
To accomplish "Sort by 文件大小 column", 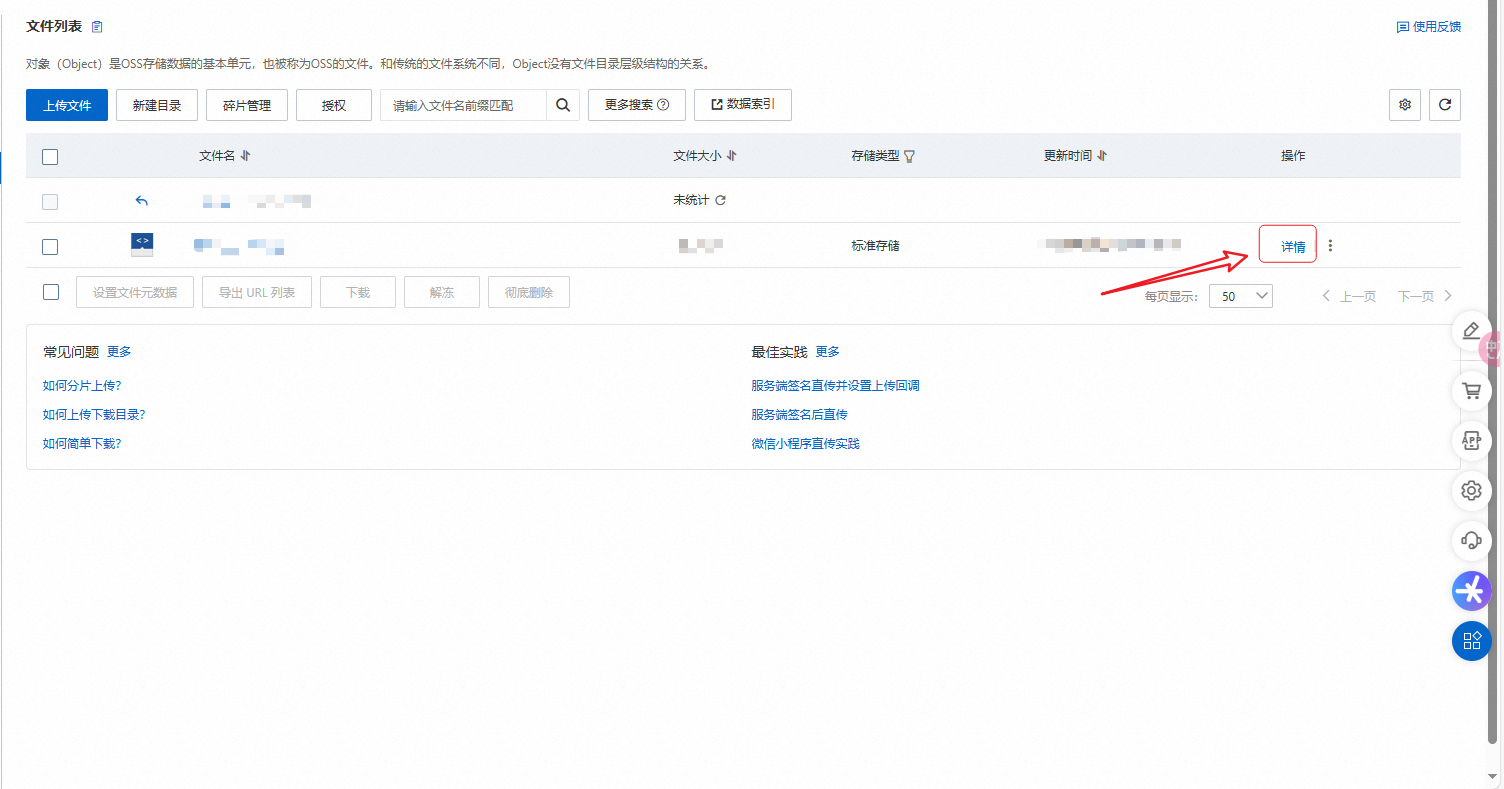I will pos(731,156).
